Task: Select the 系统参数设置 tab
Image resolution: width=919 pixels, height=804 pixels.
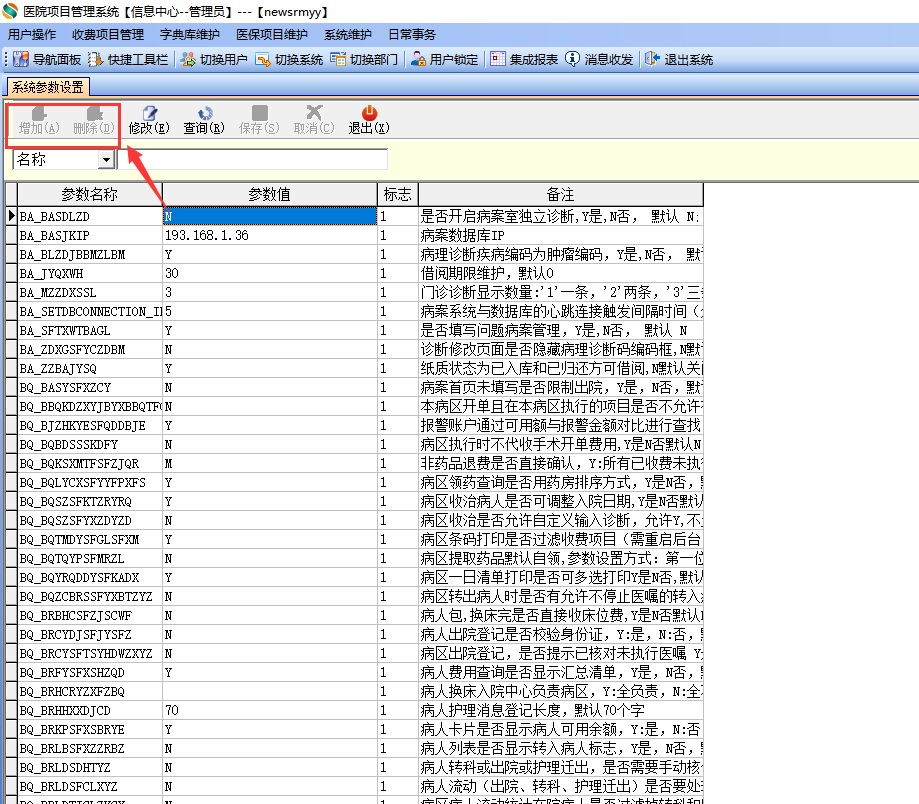Action: click(47, 87)
